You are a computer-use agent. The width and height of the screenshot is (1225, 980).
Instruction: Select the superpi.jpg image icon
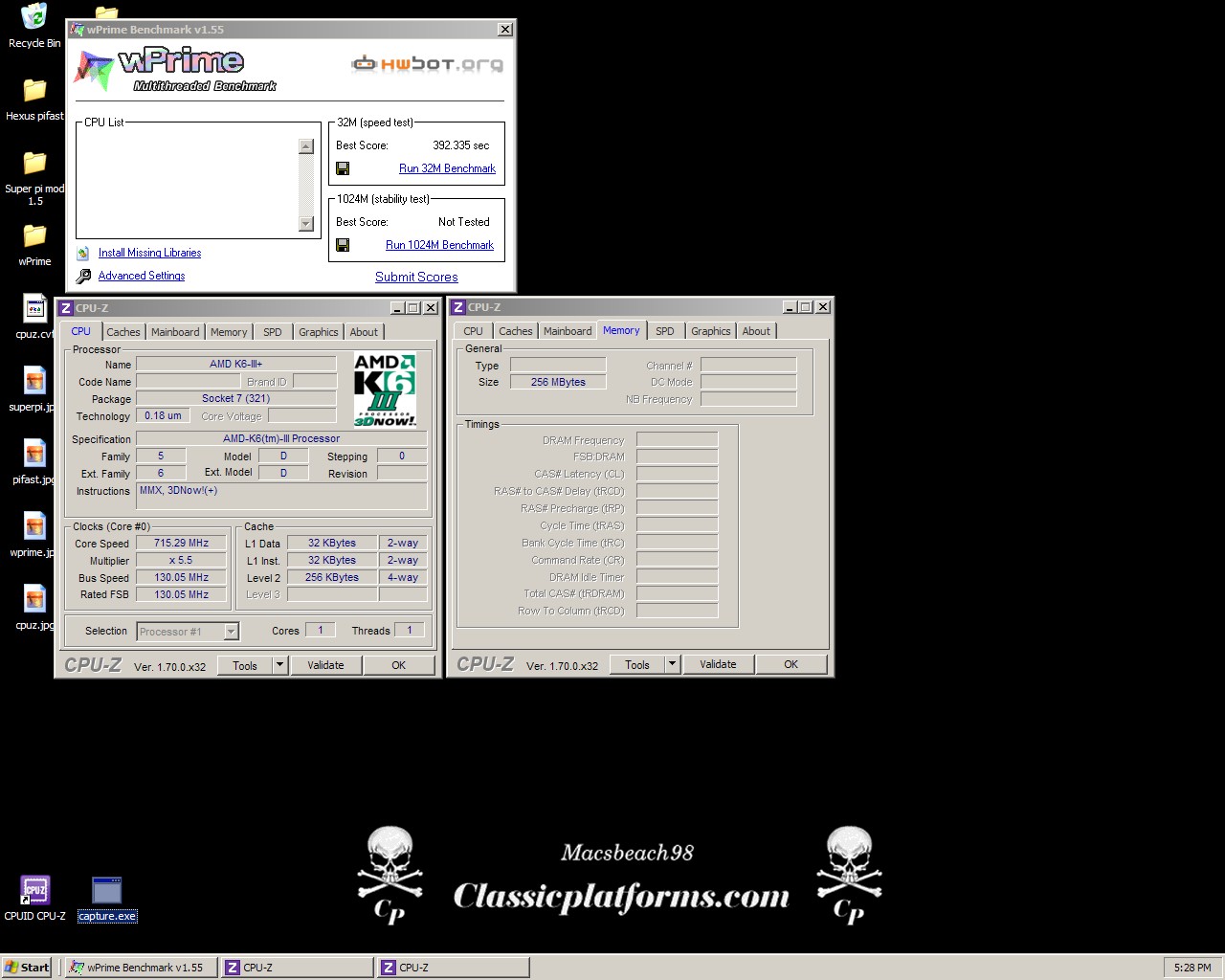tap(34, 381)
